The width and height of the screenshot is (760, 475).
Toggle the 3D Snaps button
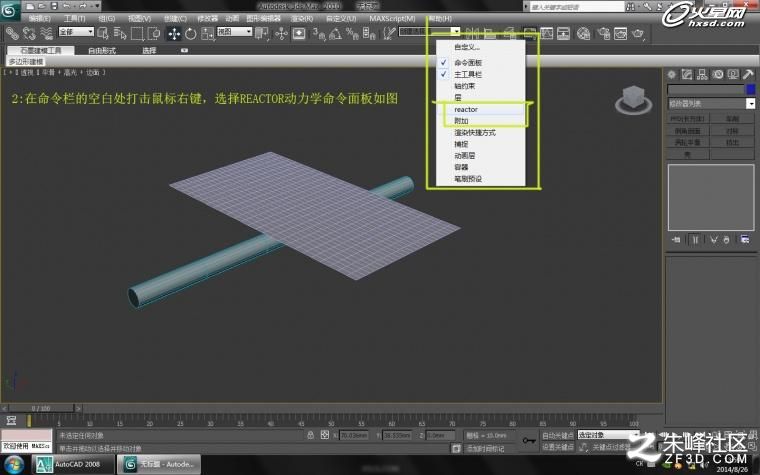(x=318, y=33)
